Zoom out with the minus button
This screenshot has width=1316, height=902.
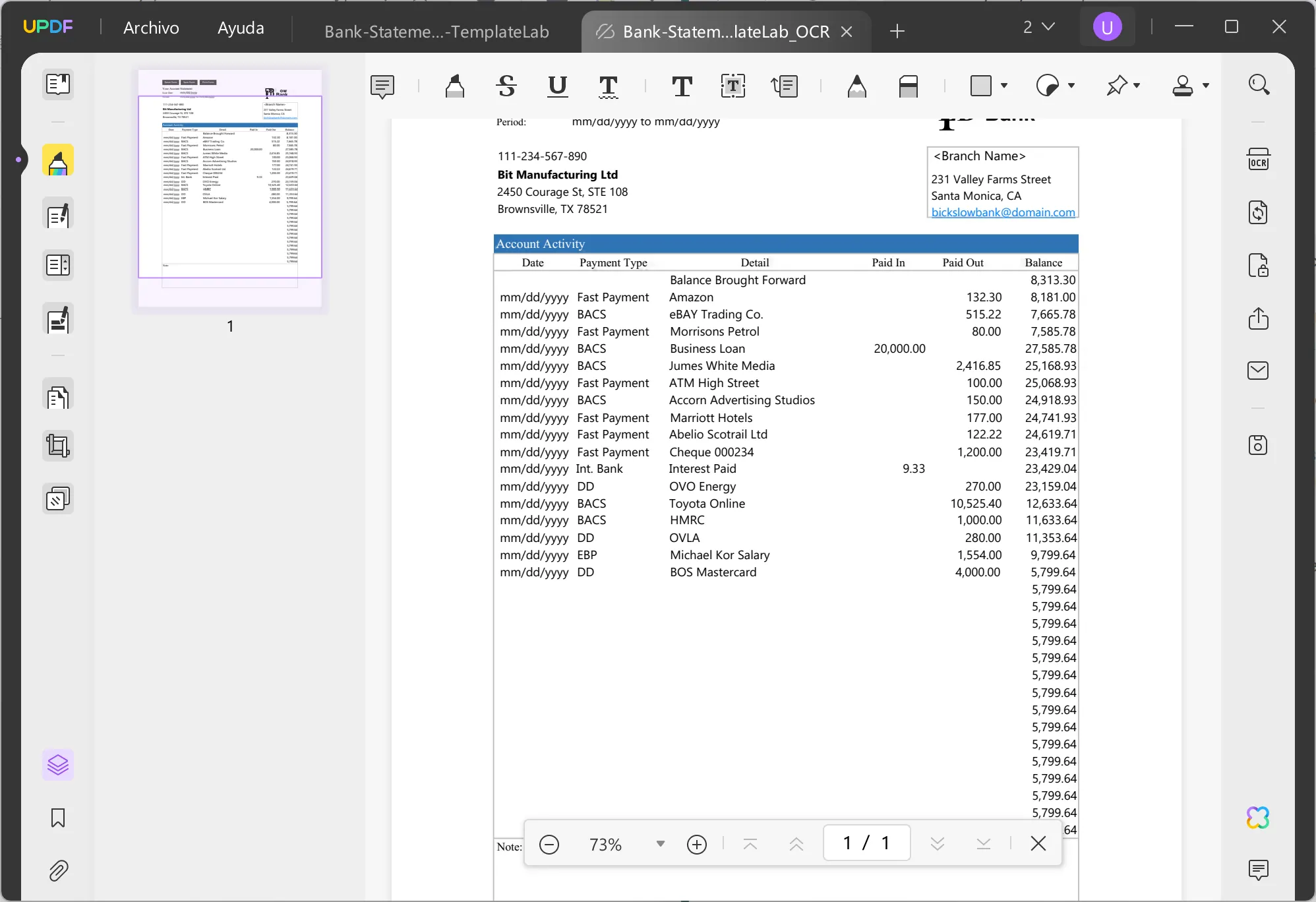point(549,844)
